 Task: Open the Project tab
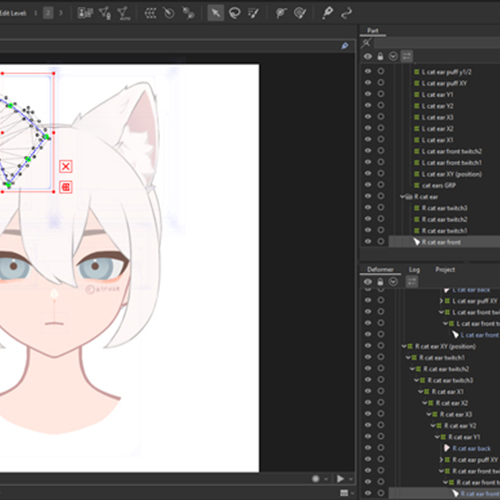(445, 269)
